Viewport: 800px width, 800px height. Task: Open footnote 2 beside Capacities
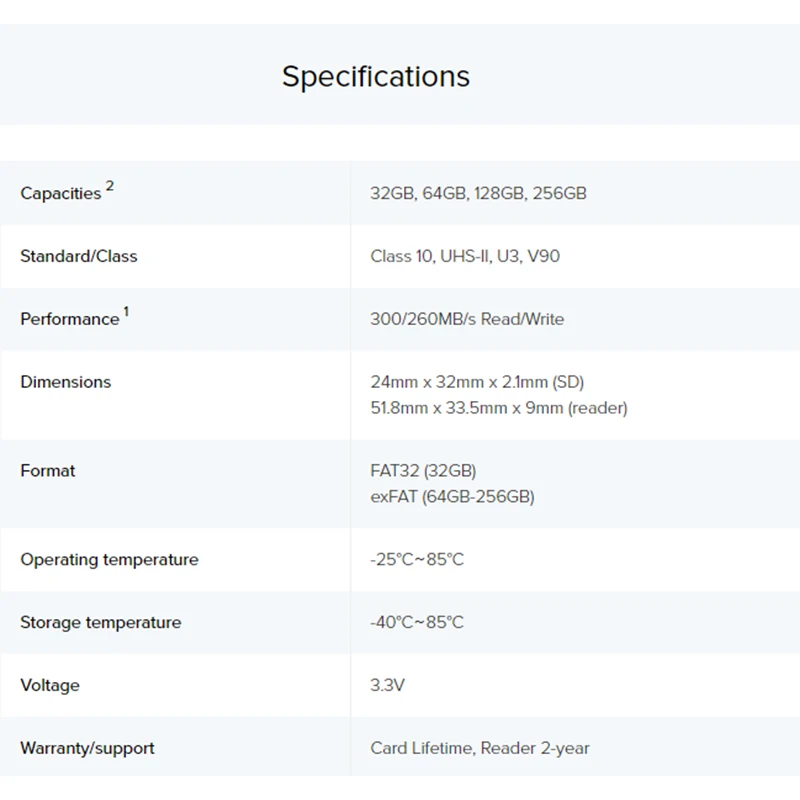click(110, 185)
